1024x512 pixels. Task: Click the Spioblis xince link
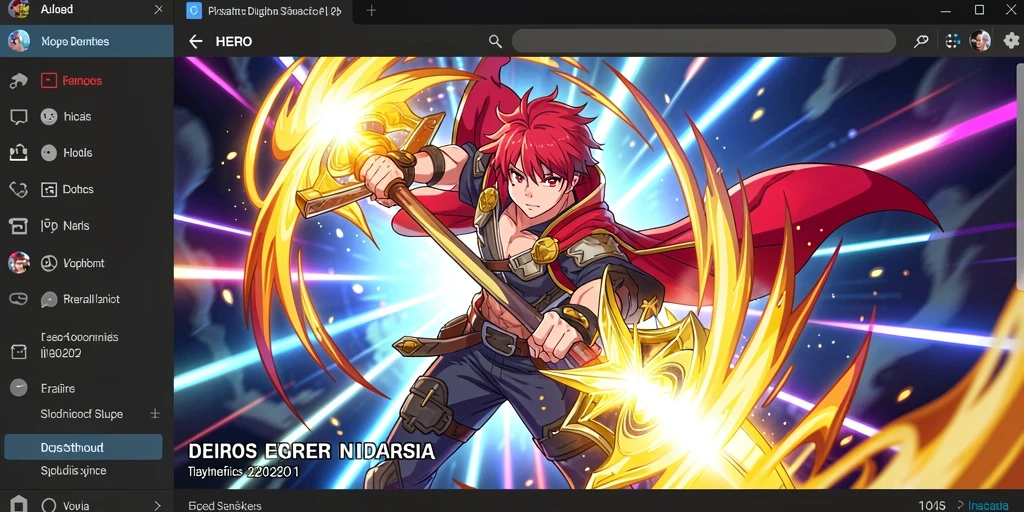tap(73, 470)
